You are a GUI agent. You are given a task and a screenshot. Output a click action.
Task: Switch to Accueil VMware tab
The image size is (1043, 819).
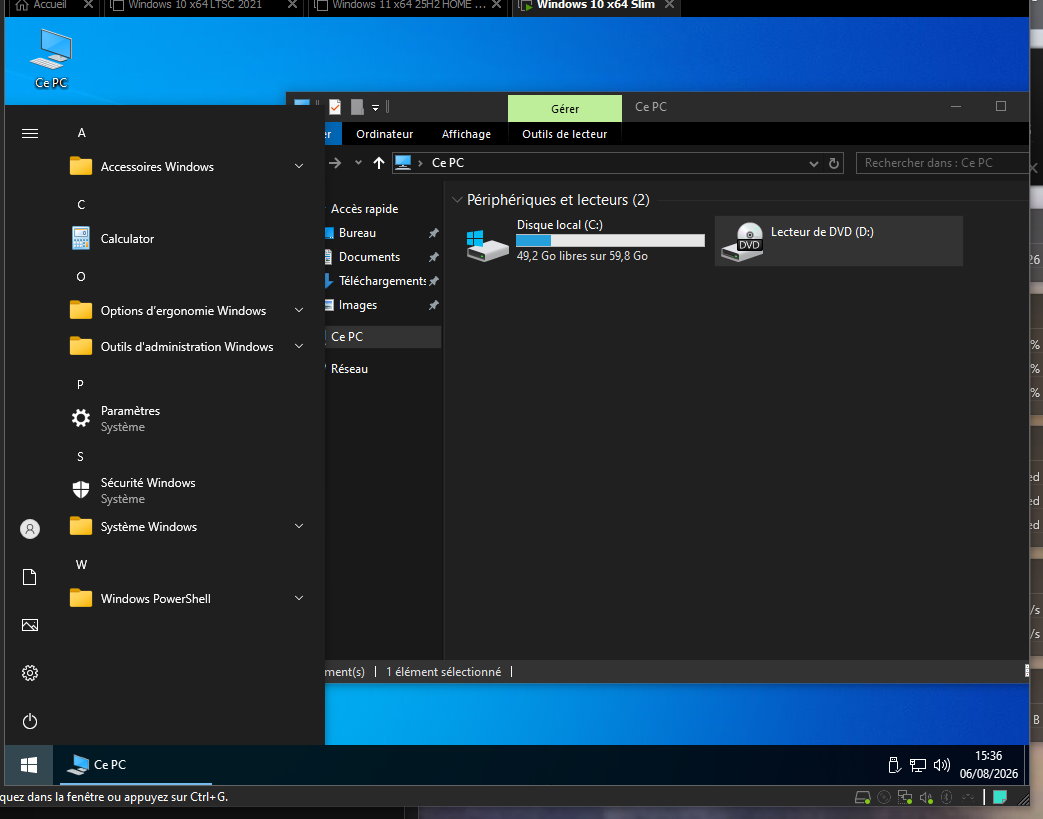coord(52,5)
